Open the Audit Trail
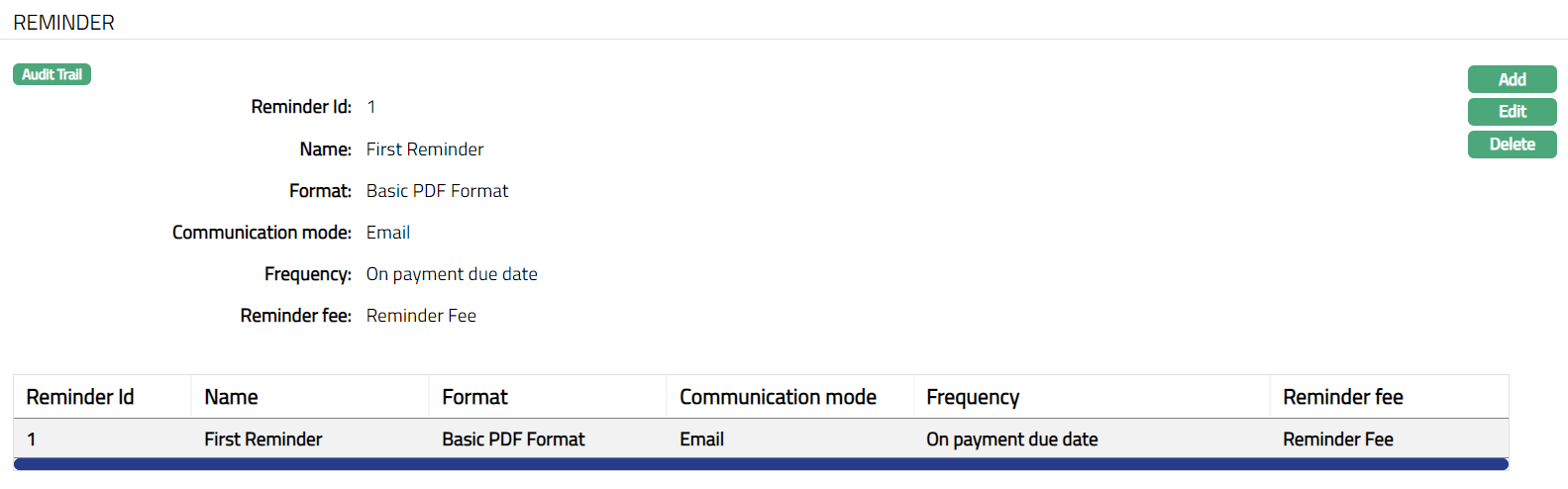 point(52,74)
